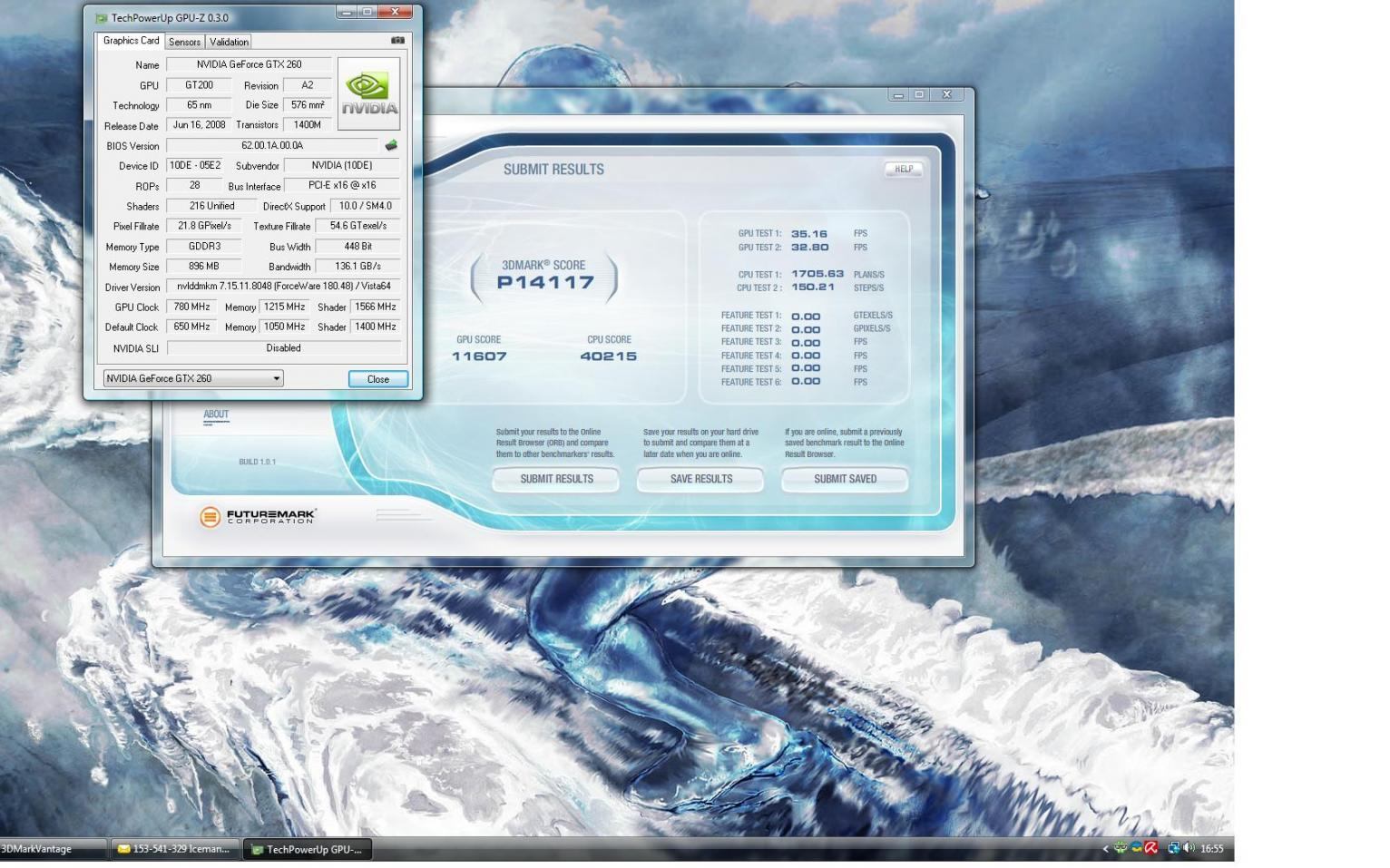Click the Bus Width field 448 Bit

[357, 246]
